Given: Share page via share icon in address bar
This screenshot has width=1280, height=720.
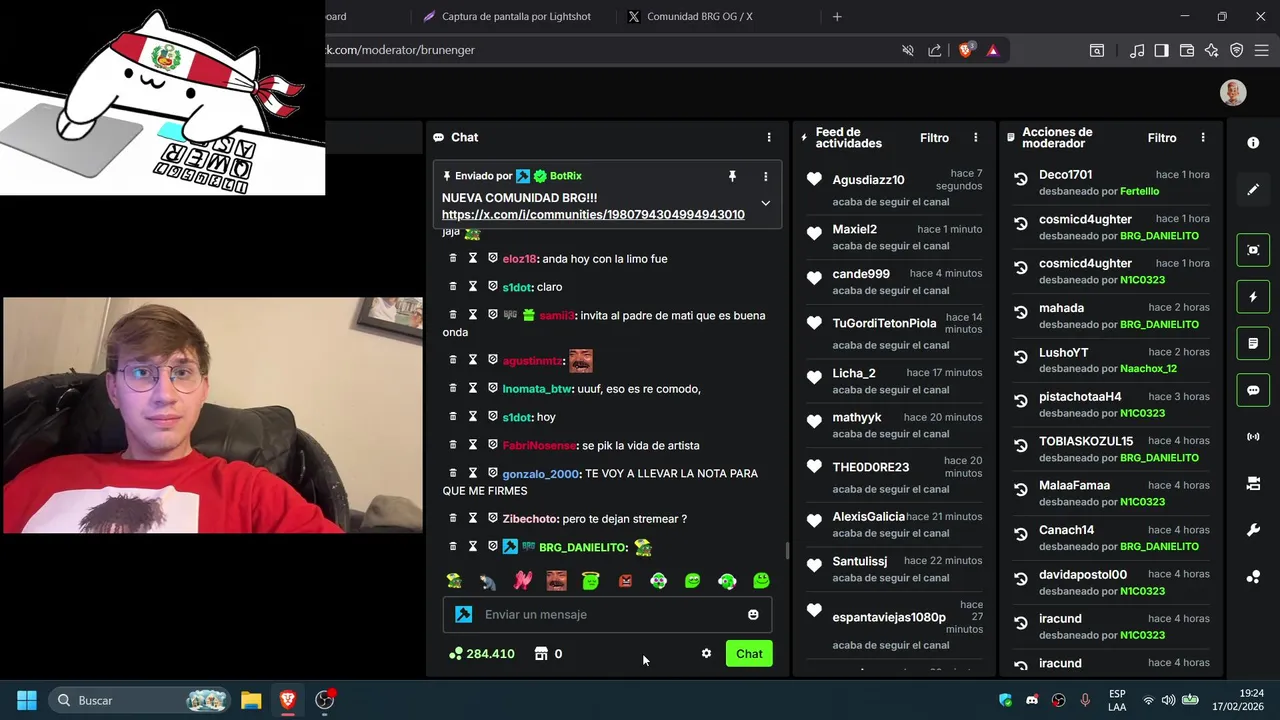Looking at the screenshot, I should click(934, 50).
